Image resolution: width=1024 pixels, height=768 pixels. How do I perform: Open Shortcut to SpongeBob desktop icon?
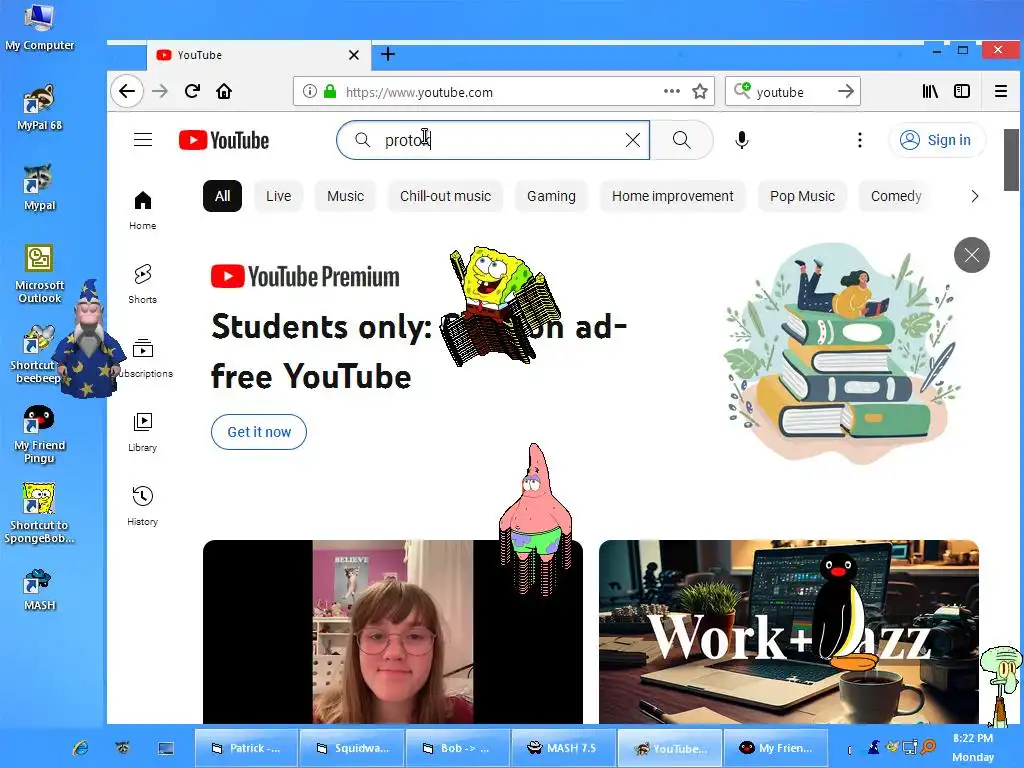(x=39, y=514)
